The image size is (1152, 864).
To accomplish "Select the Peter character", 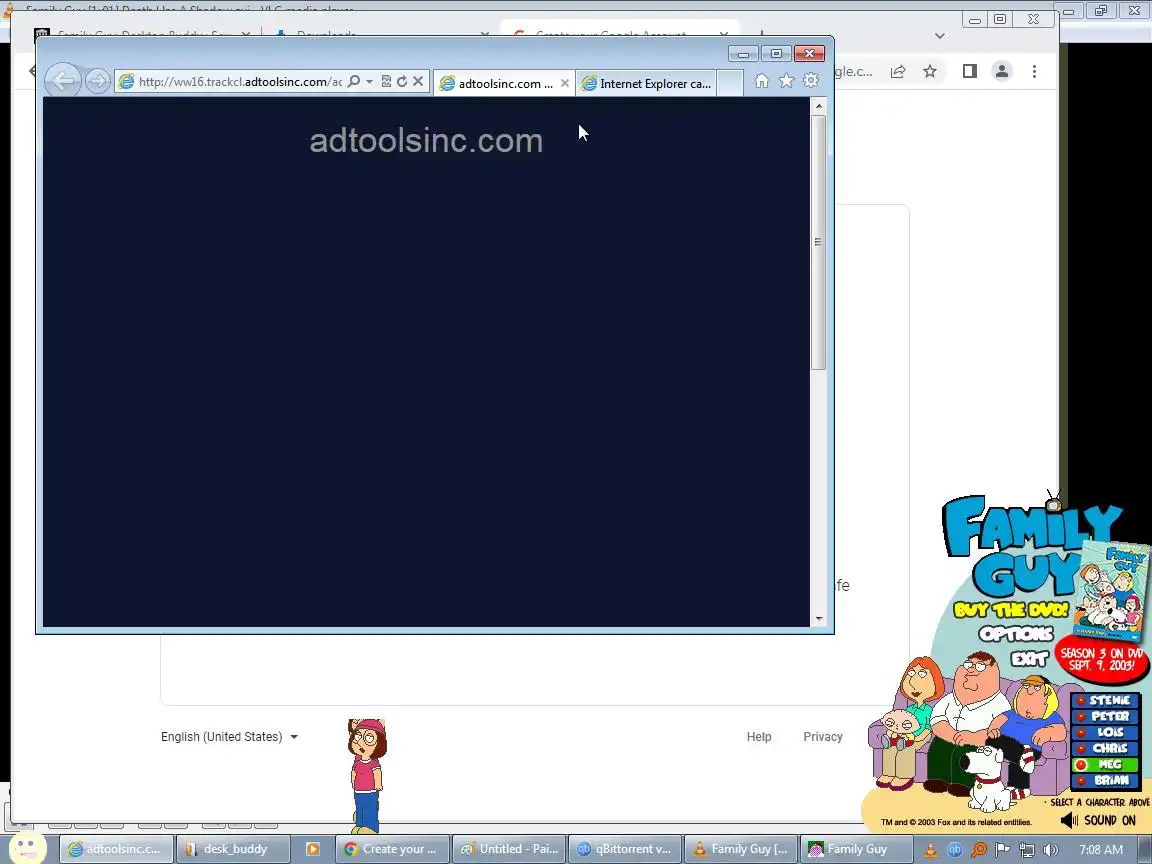I will 1105,716.
